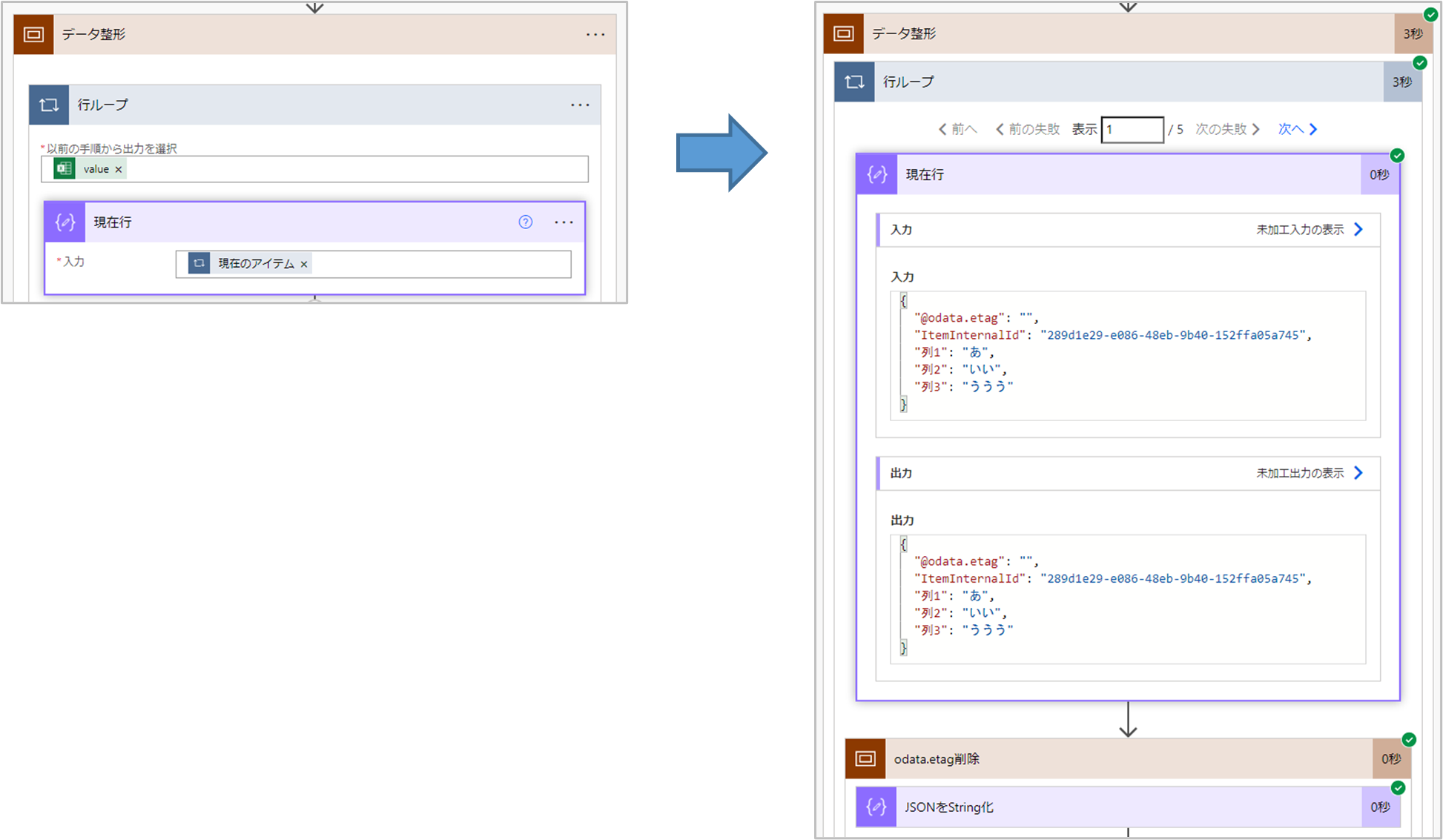
Task: Click the odata.etag削除 scope icon
Action: pyautogui.click(x=865, y=758)
